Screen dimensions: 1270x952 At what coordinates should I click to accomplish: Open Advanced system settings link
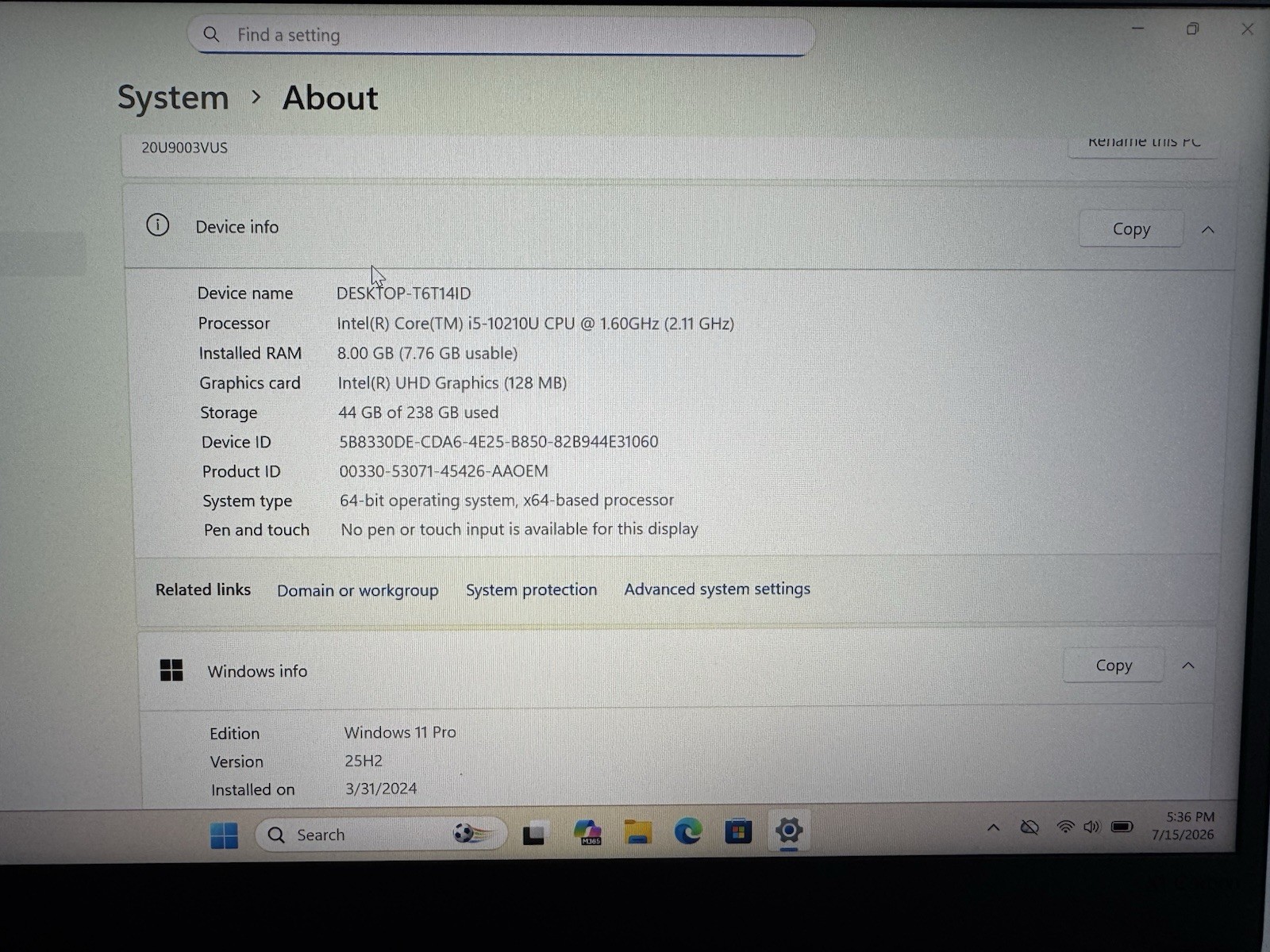[x=717, y=589]
